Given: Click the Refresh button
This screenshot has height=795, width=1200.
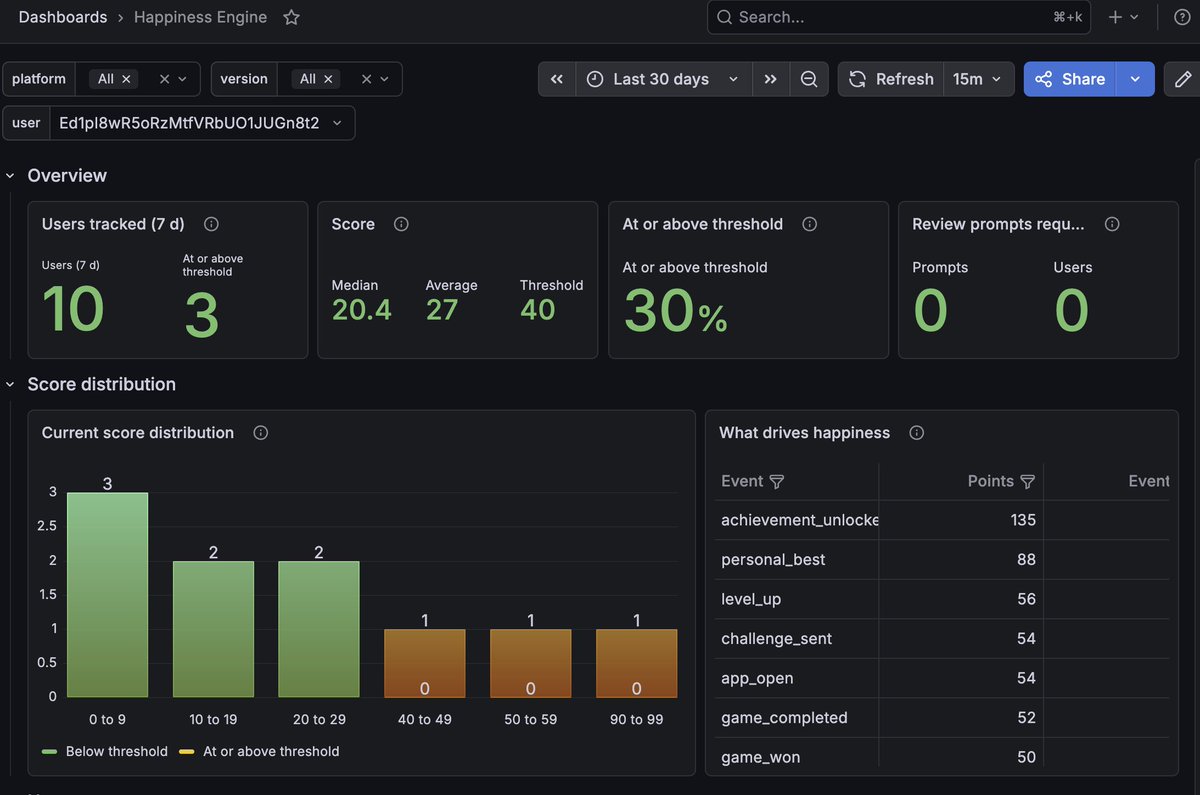Looking at the screenshot, I should [891, 79].
